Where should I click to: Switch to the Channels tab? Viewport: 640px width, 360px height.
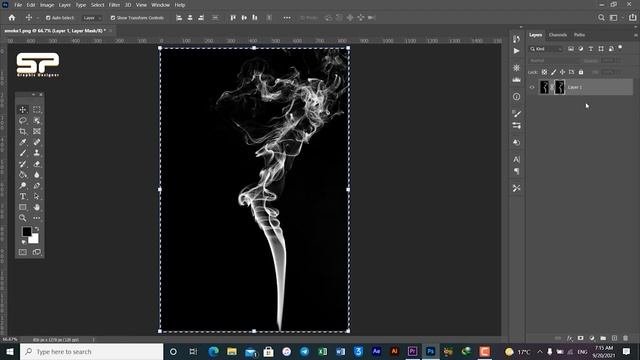(x=558, y=35)
